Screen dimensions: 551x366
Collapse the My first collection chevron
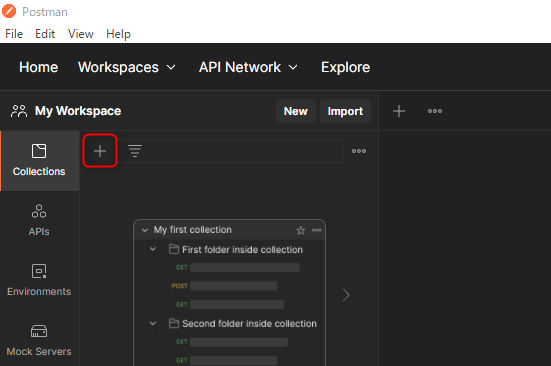[x=144, y=230]
